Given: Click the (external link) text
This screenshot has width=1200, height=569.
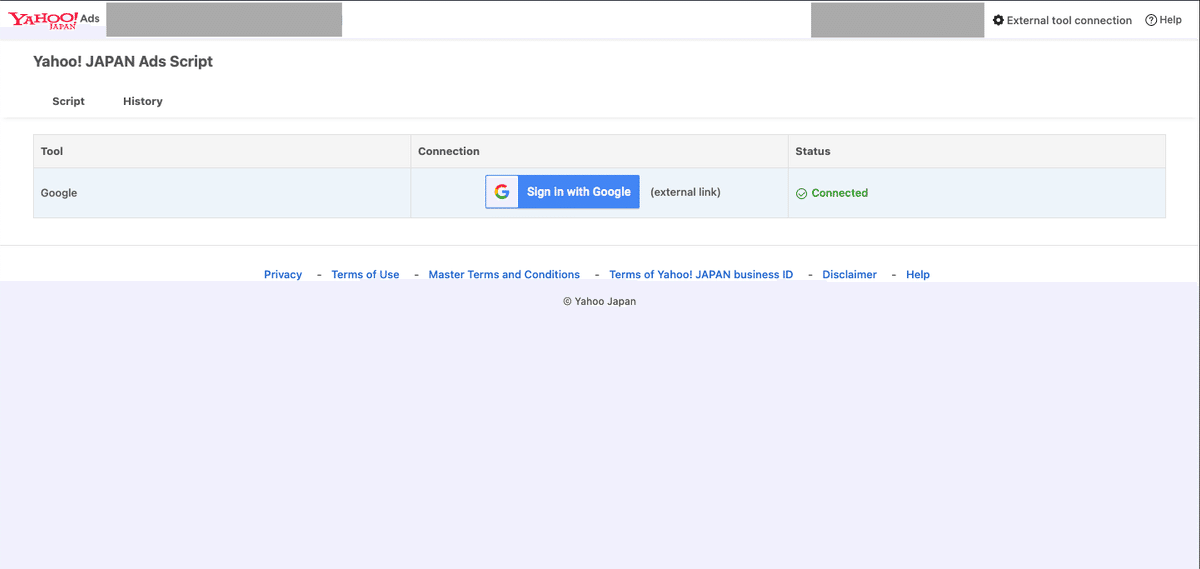Looking at the screenshot, I should [x=685, y=192].
